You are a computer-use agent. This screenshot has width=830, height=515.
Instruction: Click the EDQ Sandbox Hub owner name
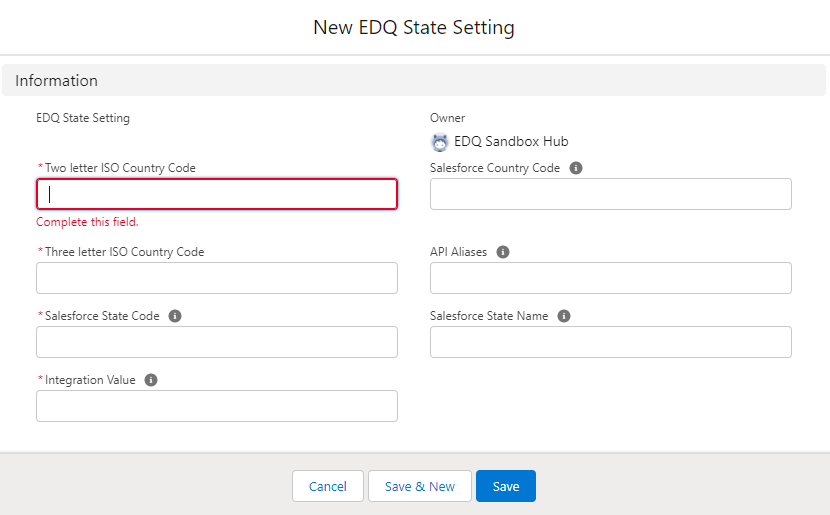click(x=511, y=141)
